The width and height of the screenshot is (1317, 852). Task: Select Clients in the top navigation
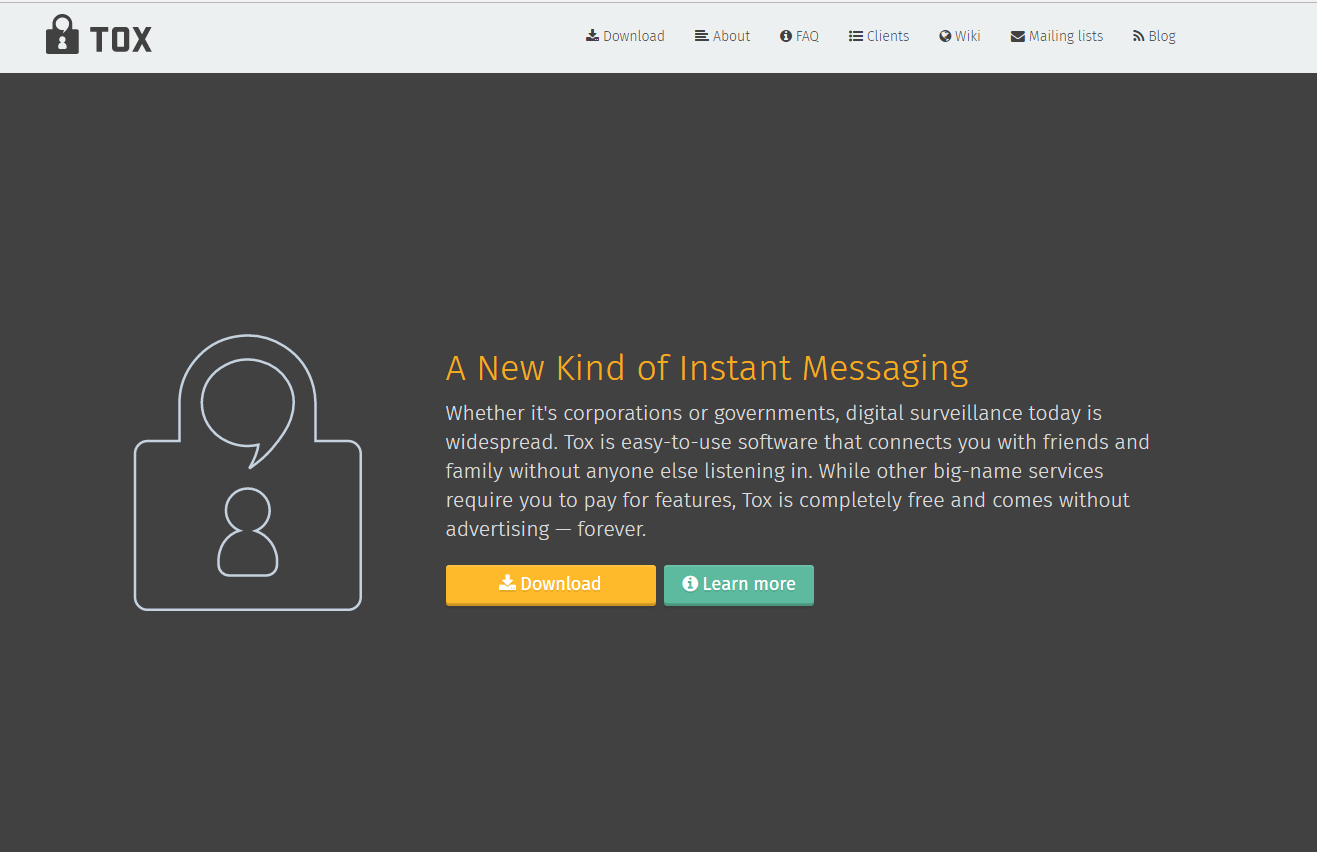point(888,36)
